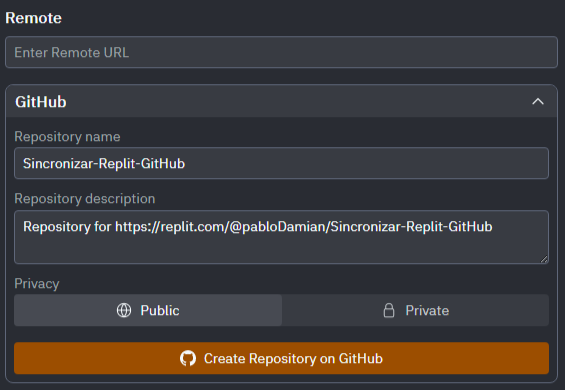Click the Enter Remote URL field
Image resolution: width=565 pixels, height=390 pixels.
[x=281, y=52]
